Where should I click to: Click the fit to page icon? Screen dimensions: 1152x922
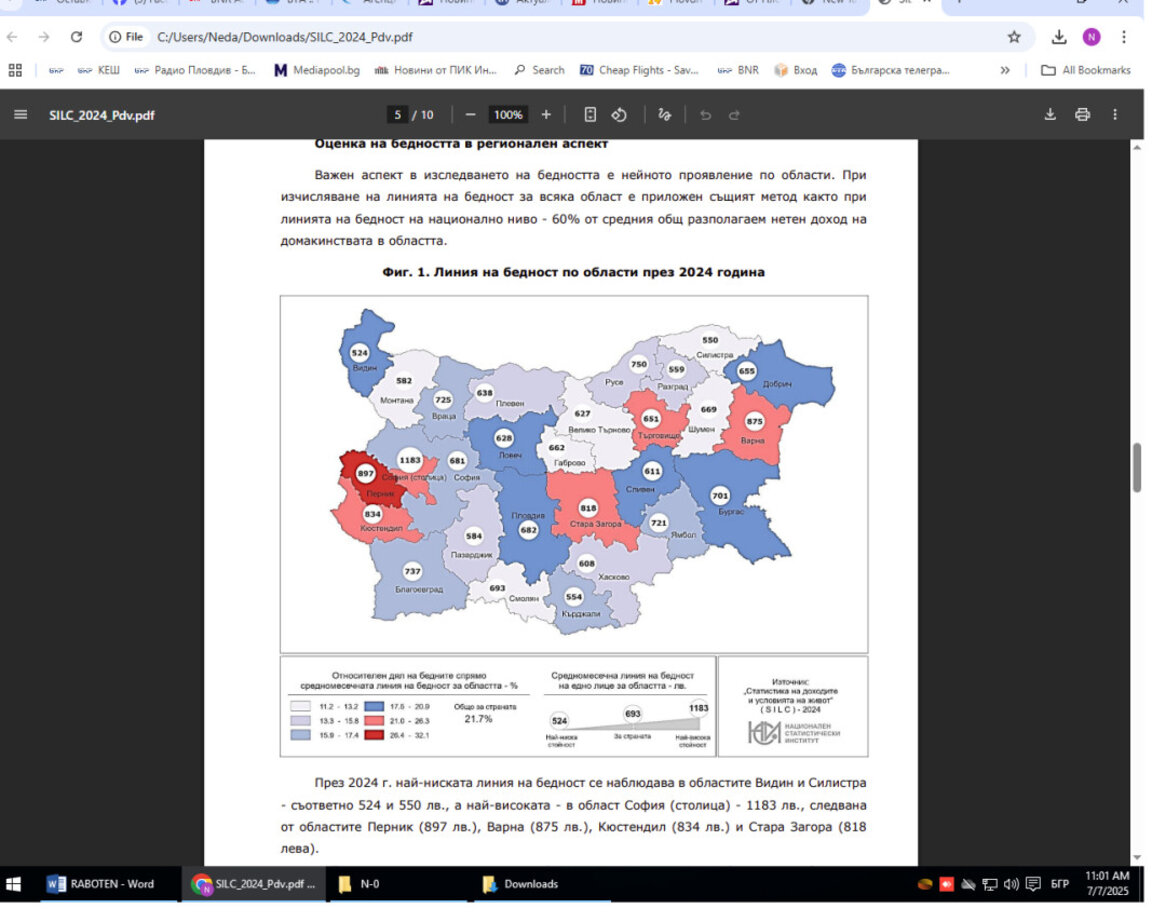click(x=590, y=115)
